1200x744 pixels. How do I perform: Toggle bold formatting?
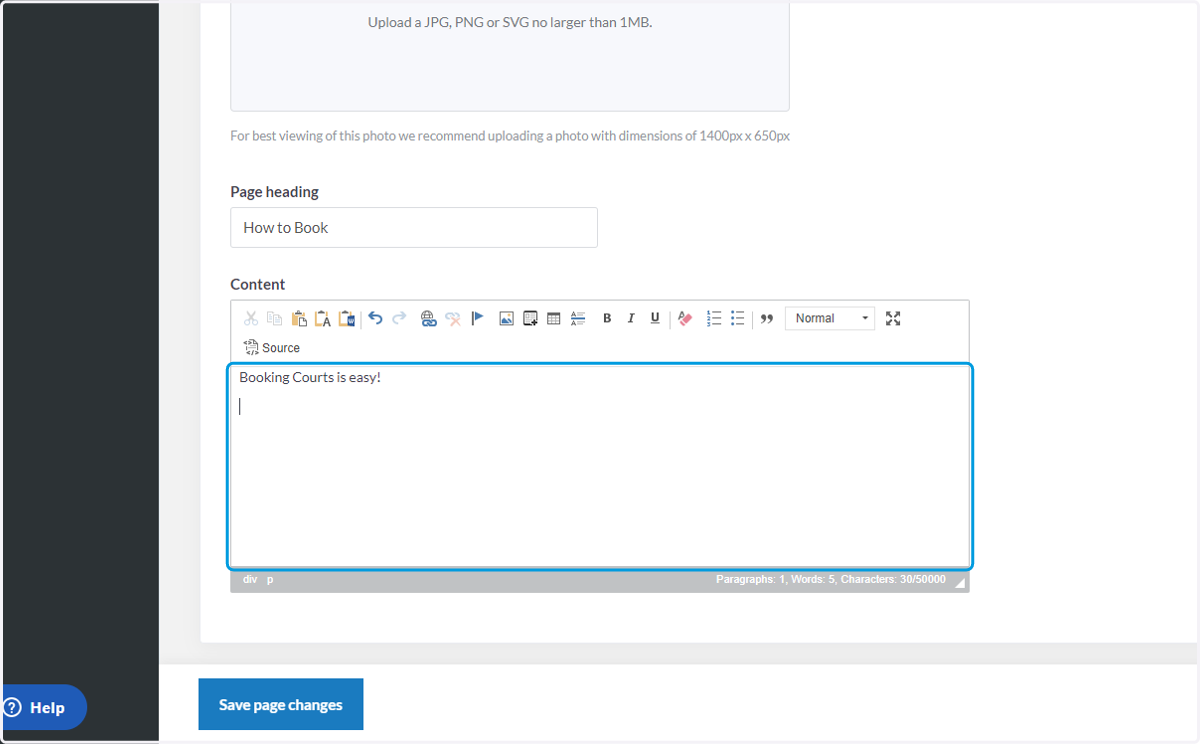607,318
